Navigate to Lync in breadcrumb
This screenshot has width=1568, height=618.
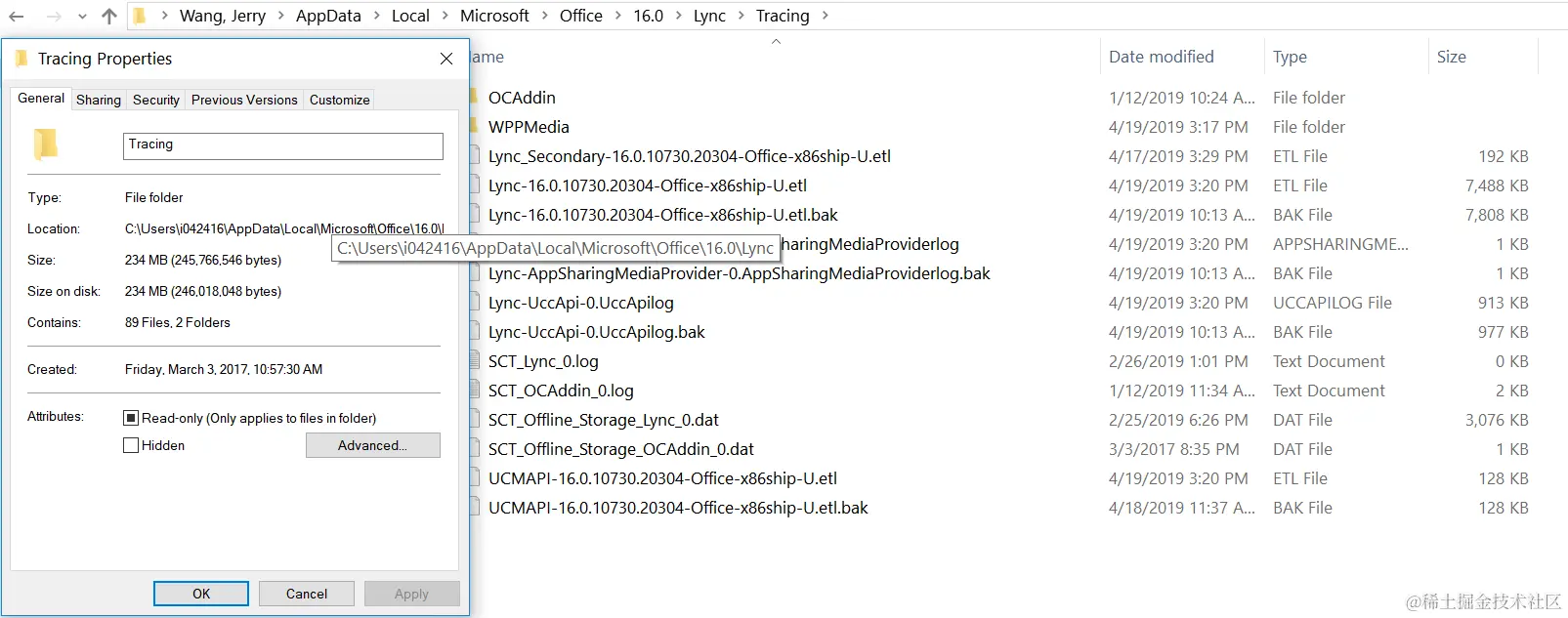coord(709,16)
